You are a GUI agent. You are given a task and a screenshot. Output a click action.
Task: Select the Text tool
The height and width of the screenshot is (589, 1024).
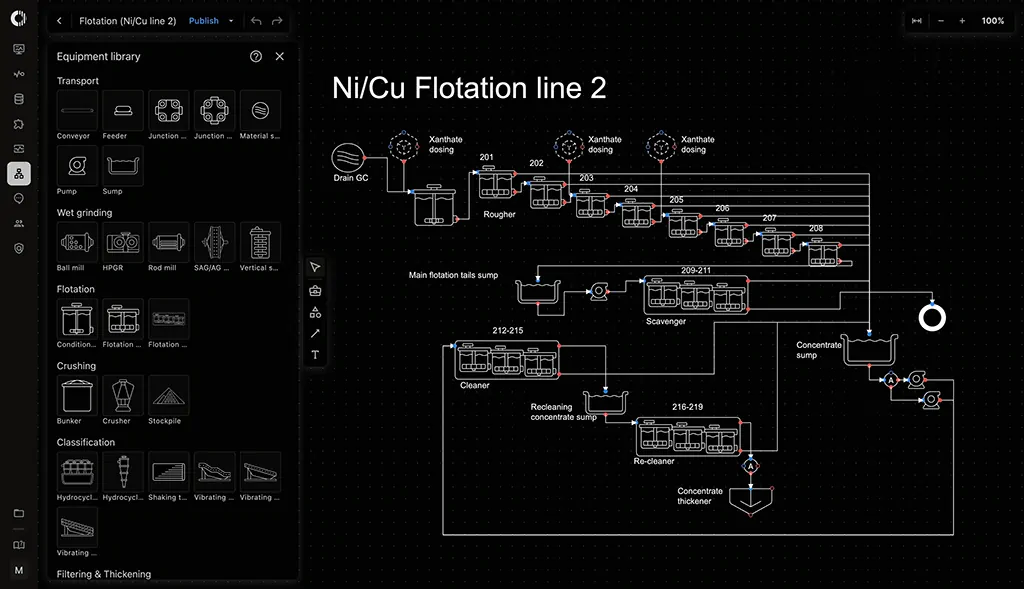(315, 356)
